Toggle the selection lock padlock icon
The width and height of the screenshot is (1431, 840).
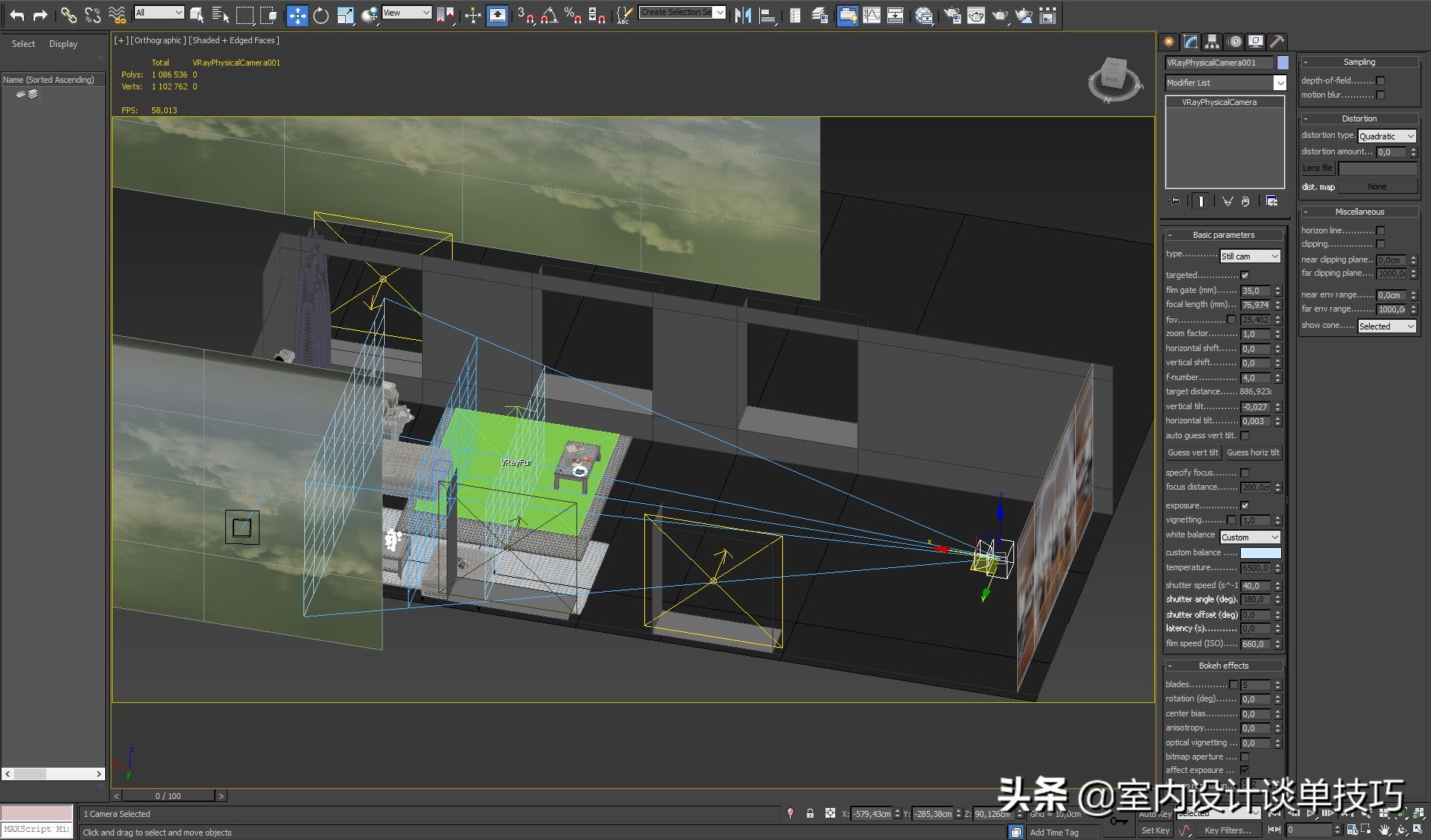coord(810,813)
